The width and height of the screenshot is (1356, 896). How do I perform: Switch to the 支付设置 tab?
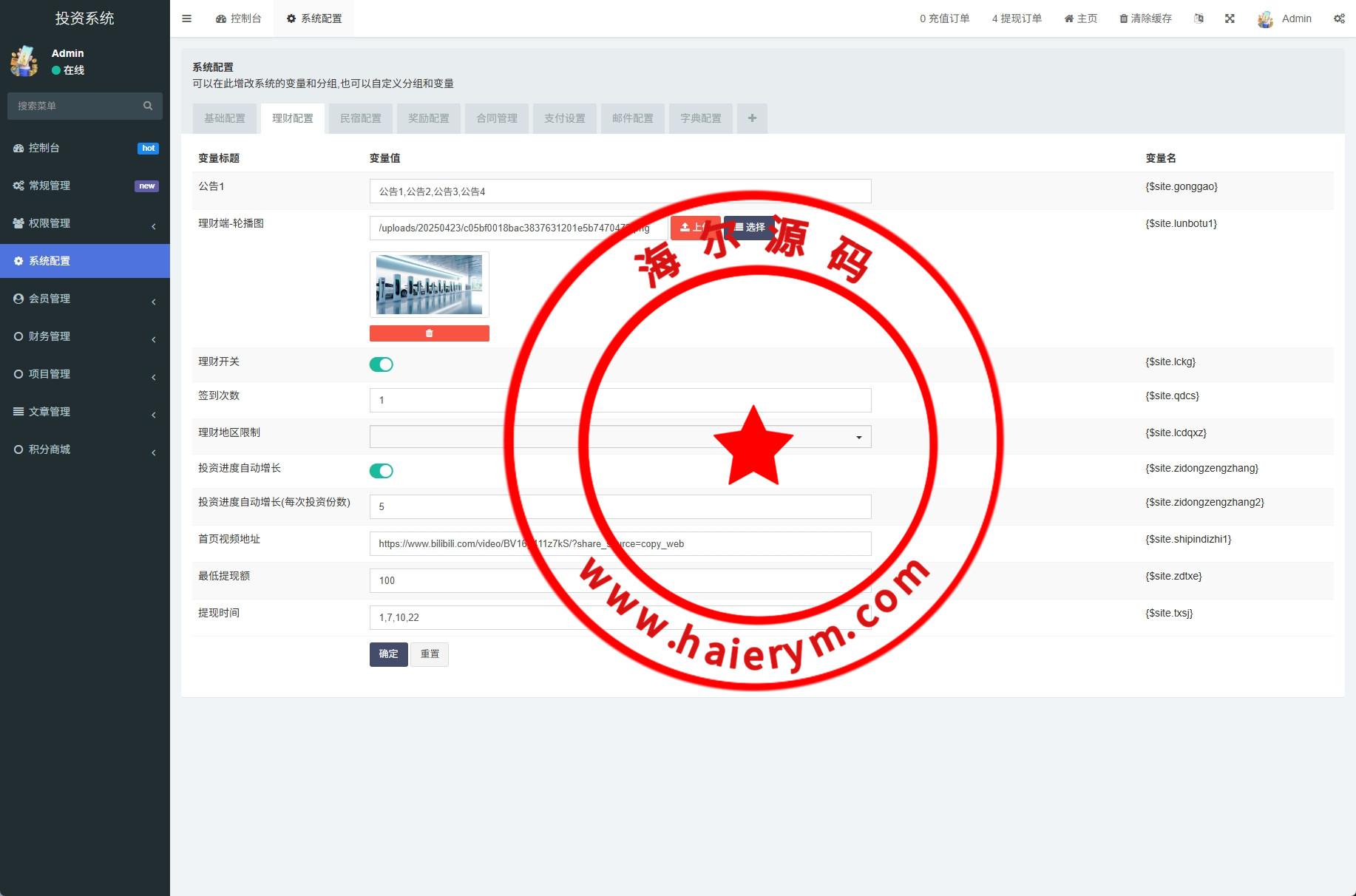[x=565, y=118]
